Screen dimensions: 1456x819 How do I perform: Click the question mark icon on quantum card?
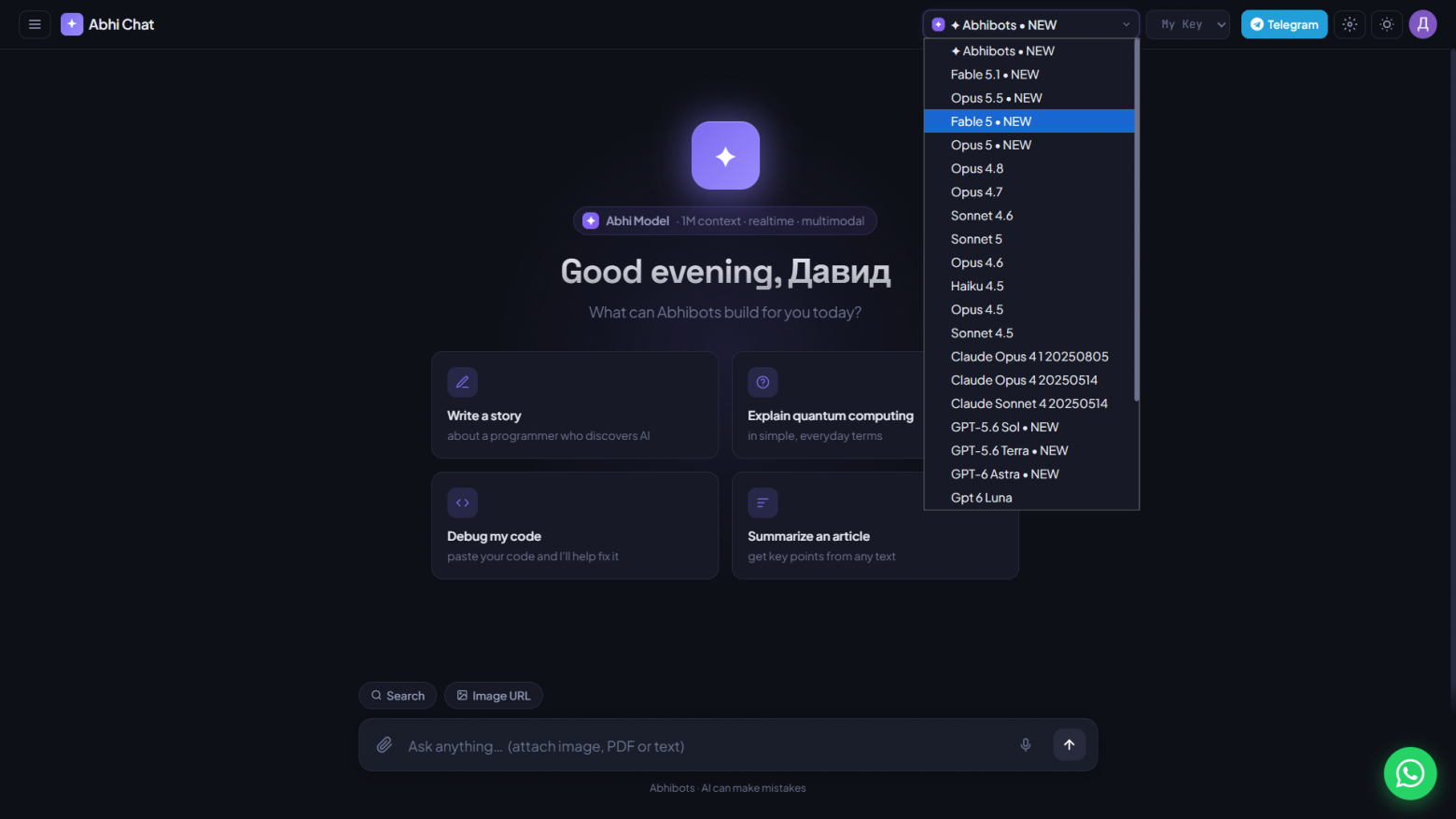coord(763,382)
